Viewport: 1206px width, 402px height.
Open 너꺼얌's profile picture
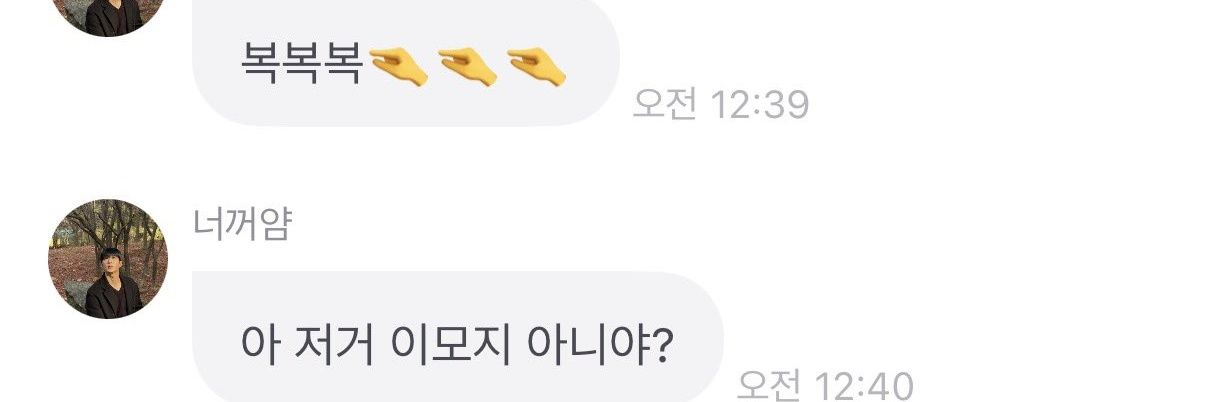tap(108, 259)
